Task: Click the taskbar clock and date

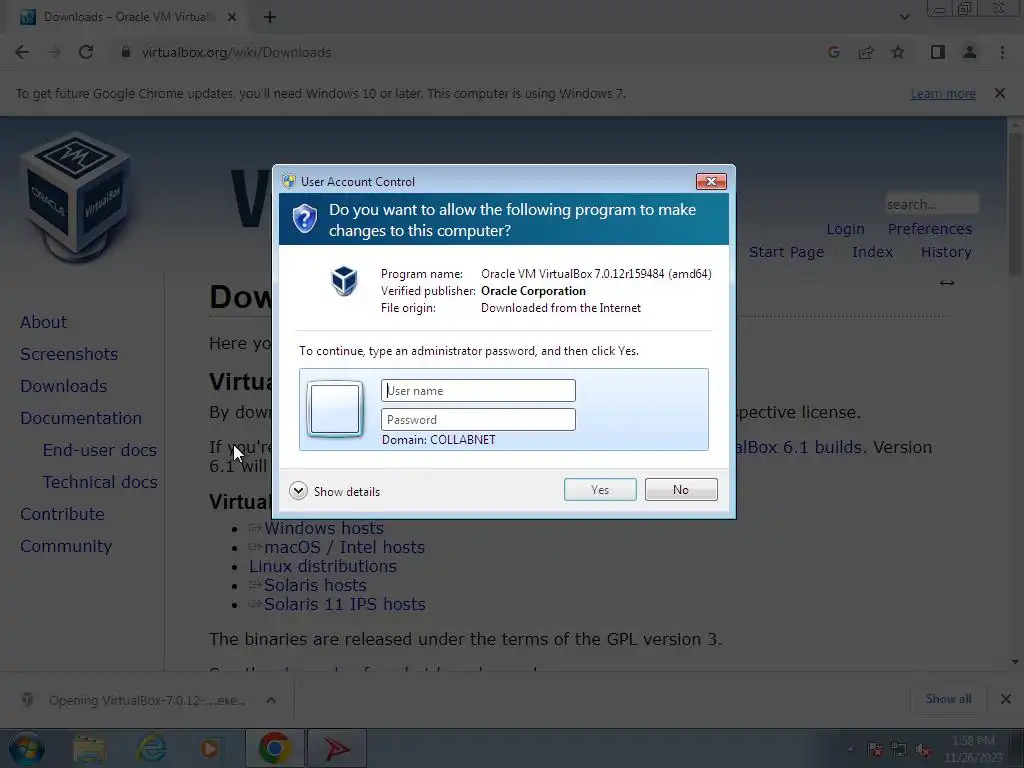Action: coord(973,749)
